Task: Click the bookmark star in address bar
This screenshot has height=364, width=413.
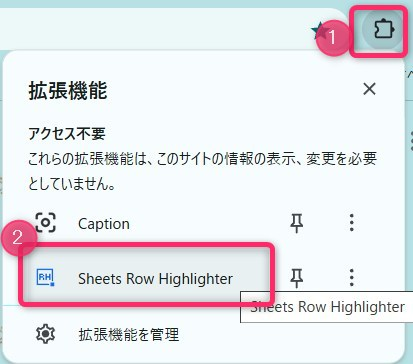Action: click(x=319, y=30)
